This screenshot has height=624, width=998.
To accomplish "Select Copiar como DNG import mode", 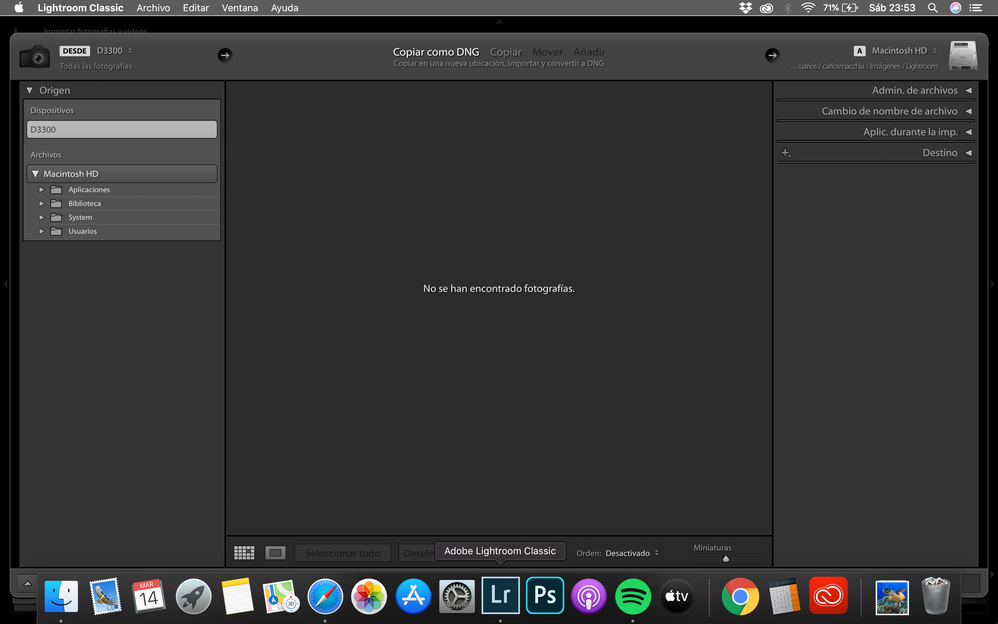I will (x=436, y=52).
